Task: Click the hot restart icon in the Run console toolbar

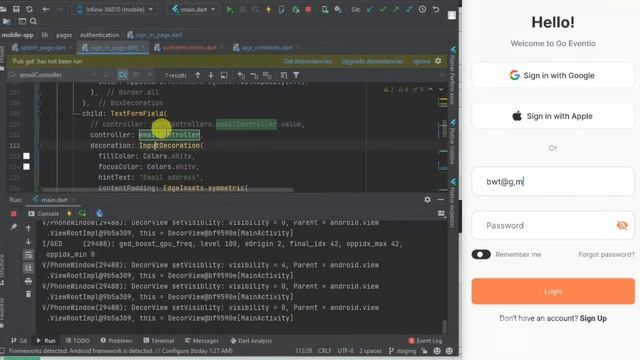Action: coord(82,213)
